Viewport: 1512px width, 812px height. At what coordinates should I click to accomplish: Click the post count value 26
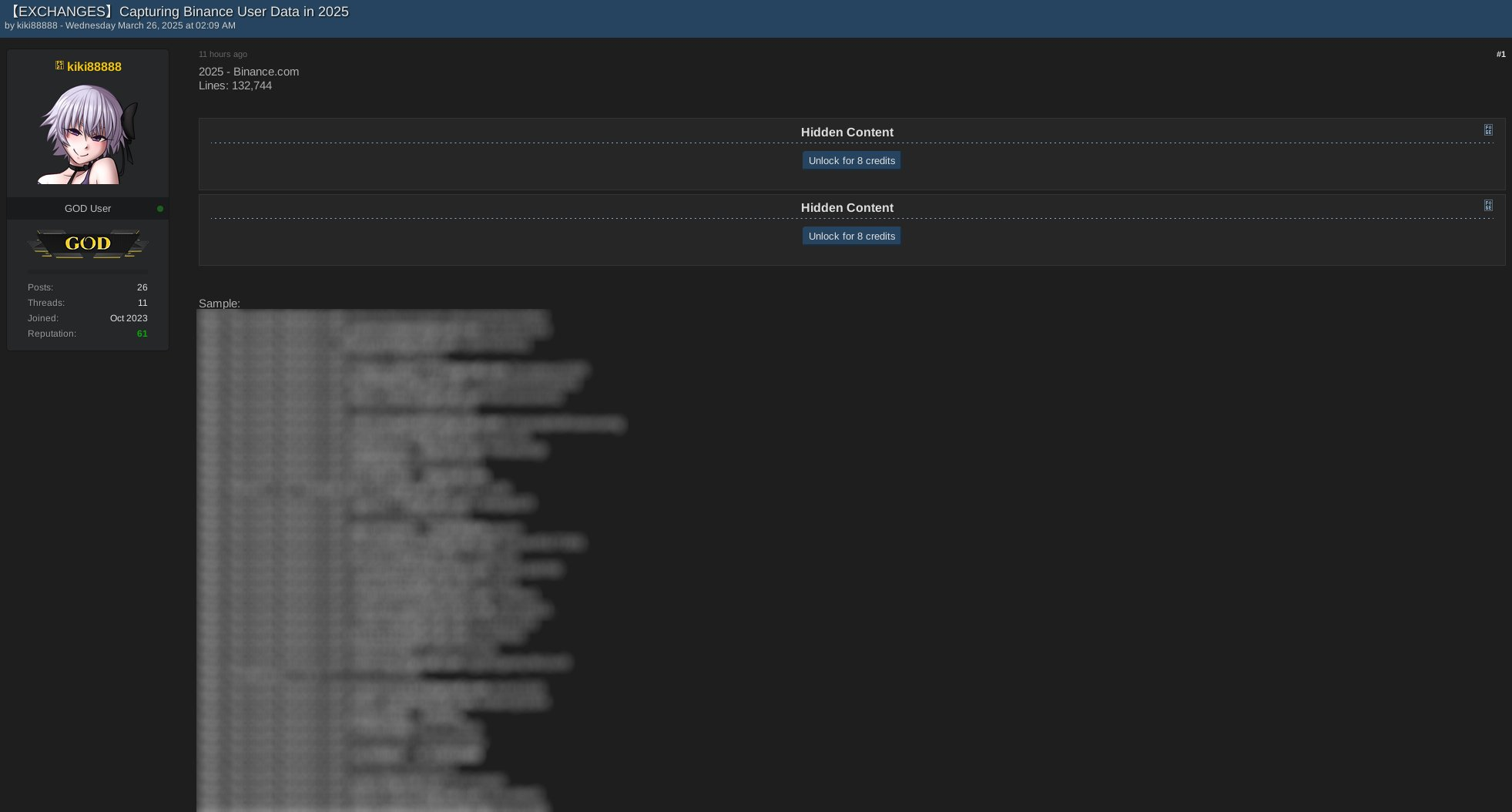tap(142, 287)
